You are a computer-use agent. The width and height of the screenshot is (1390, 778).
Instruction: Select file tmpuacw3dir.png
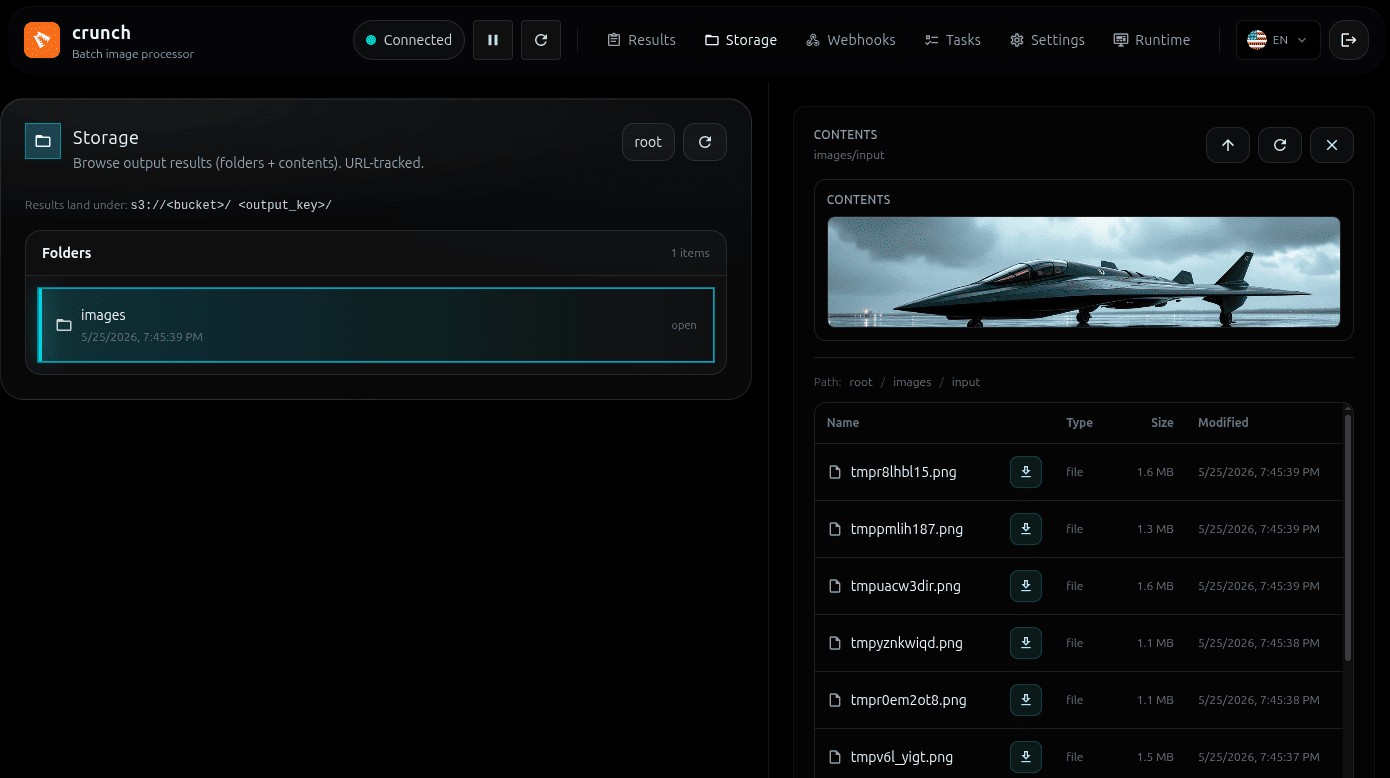(x=905, y=586)
